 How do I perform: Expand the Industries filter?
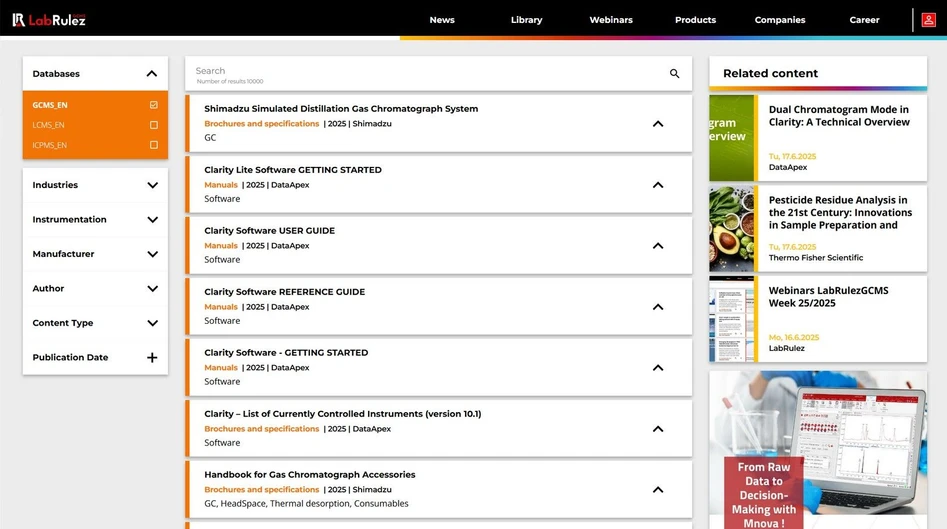coord(152,185)
